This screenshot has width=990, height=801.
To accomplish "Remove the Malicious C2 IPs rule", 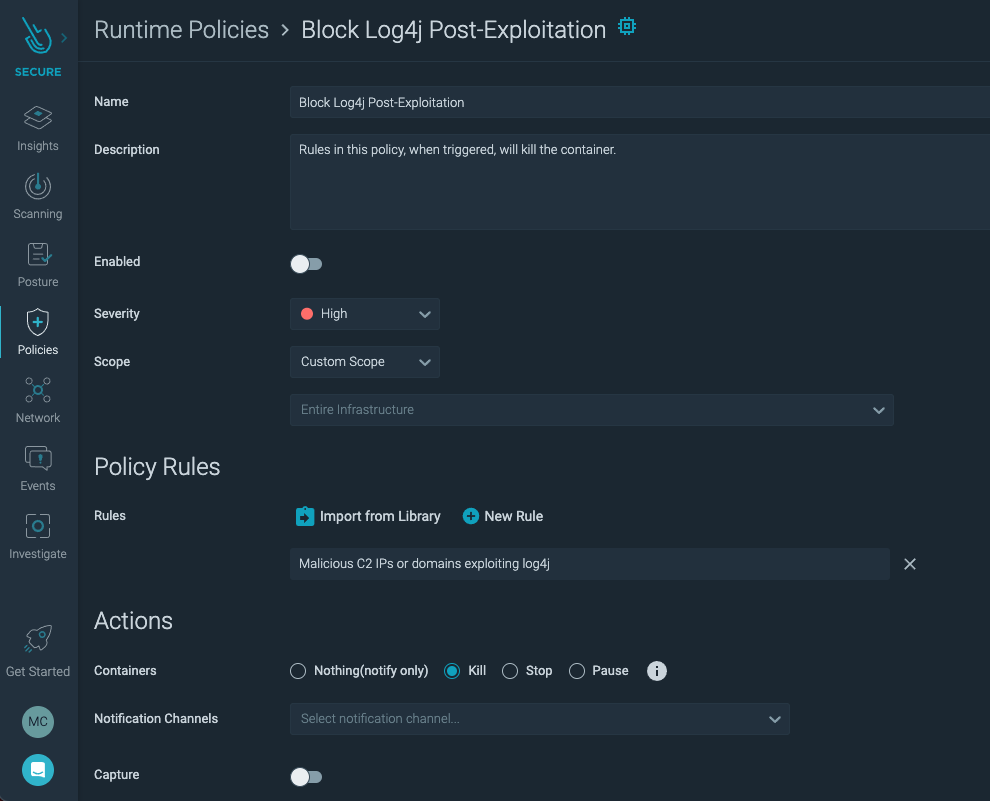I will (x=910, y=564).
